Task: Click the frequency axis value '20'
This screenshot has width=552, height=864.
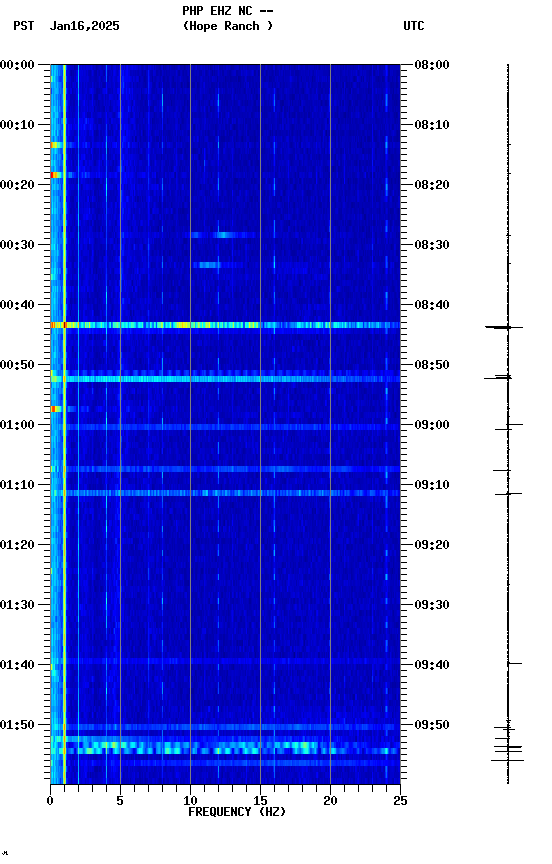Action: point(330,801)
